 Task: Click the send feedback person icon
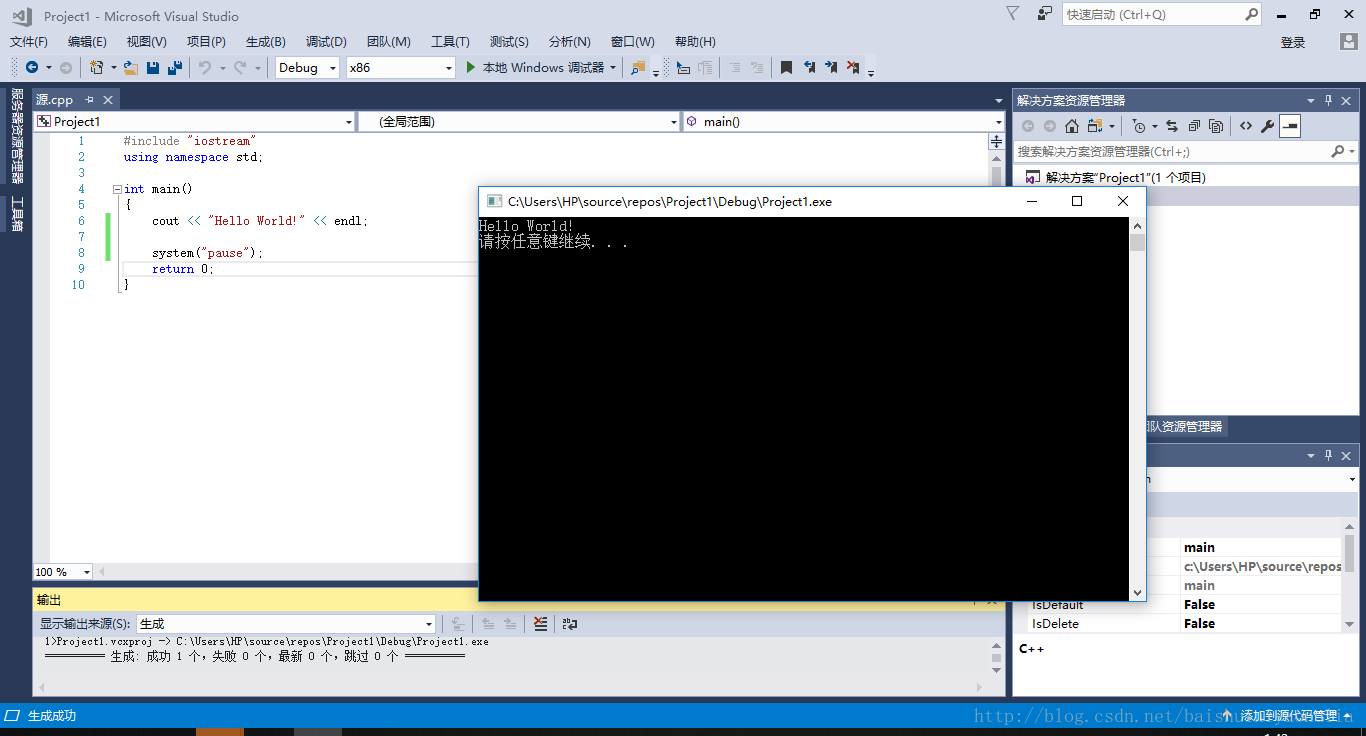(x=1045, y=14)
